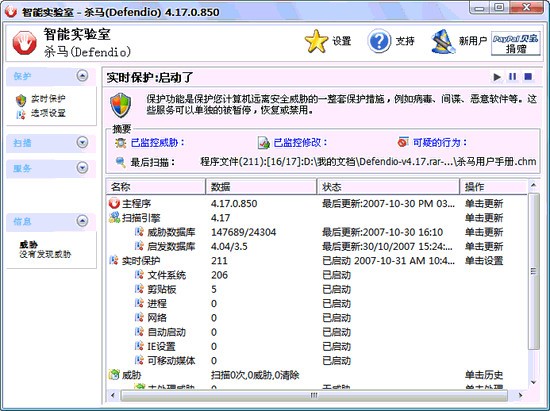Click 单击历史 for the 威胁 row
The image size is (550, 411).
click(484, 375)
